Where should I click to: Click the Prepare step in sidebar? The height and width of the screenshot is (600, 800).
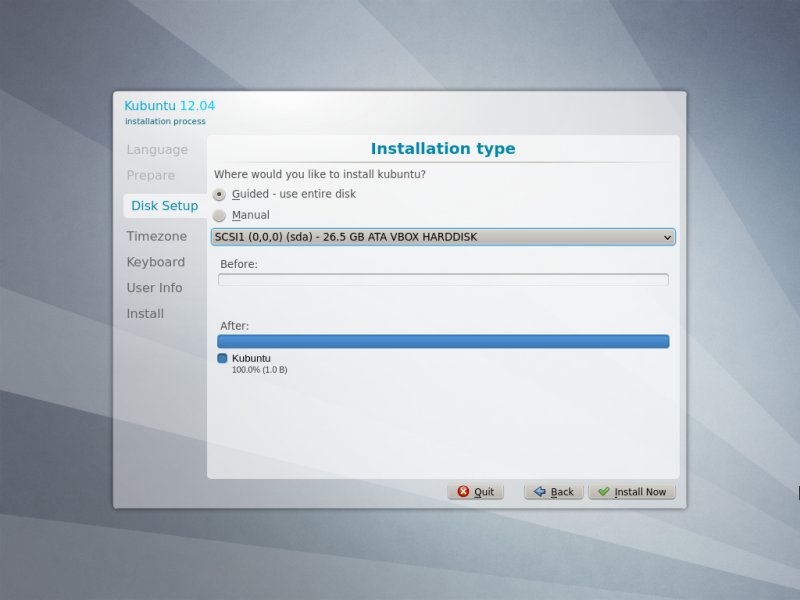coord(151,175)
